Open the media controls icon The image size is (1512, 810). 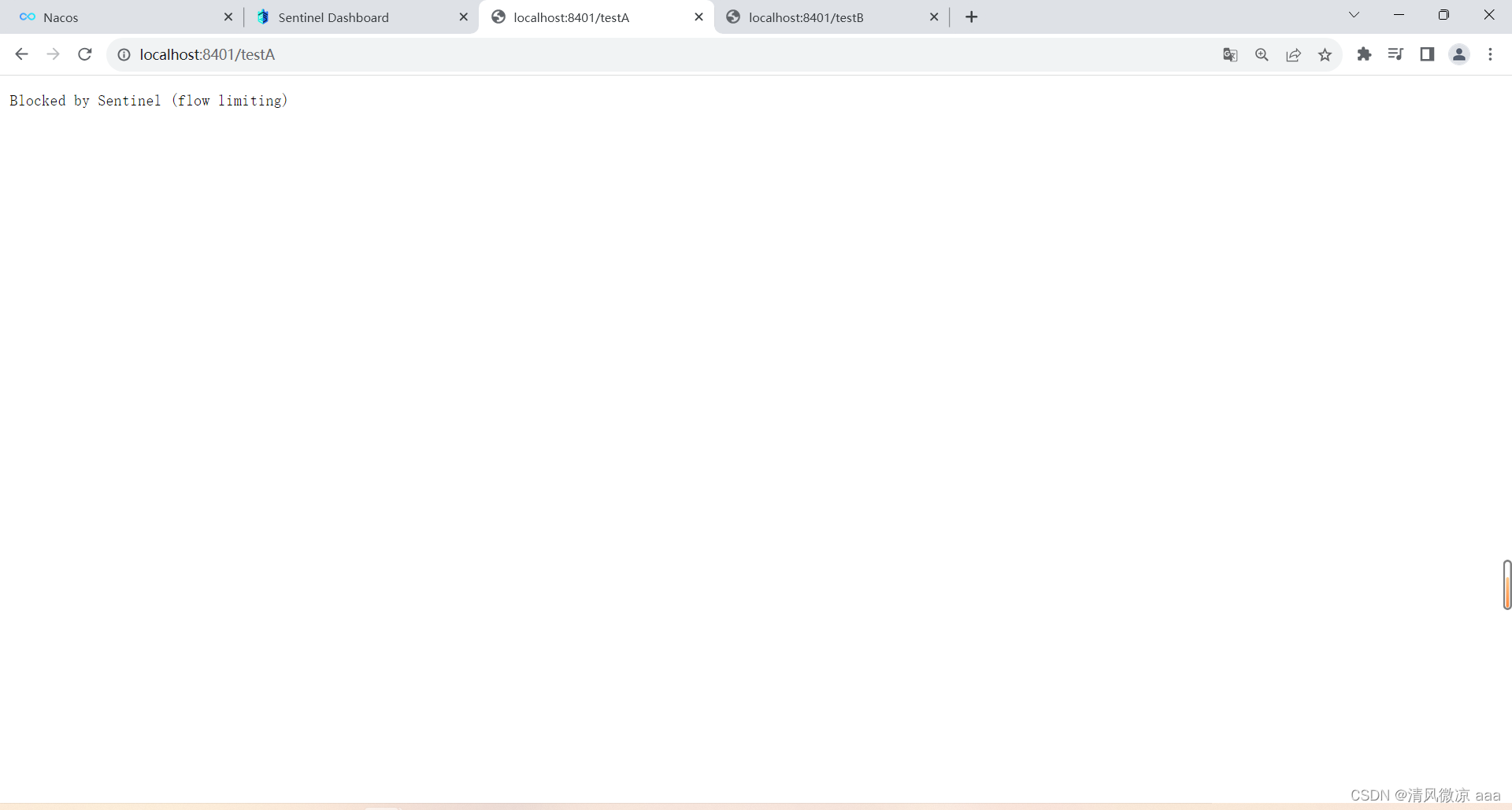pos(1395,54)
